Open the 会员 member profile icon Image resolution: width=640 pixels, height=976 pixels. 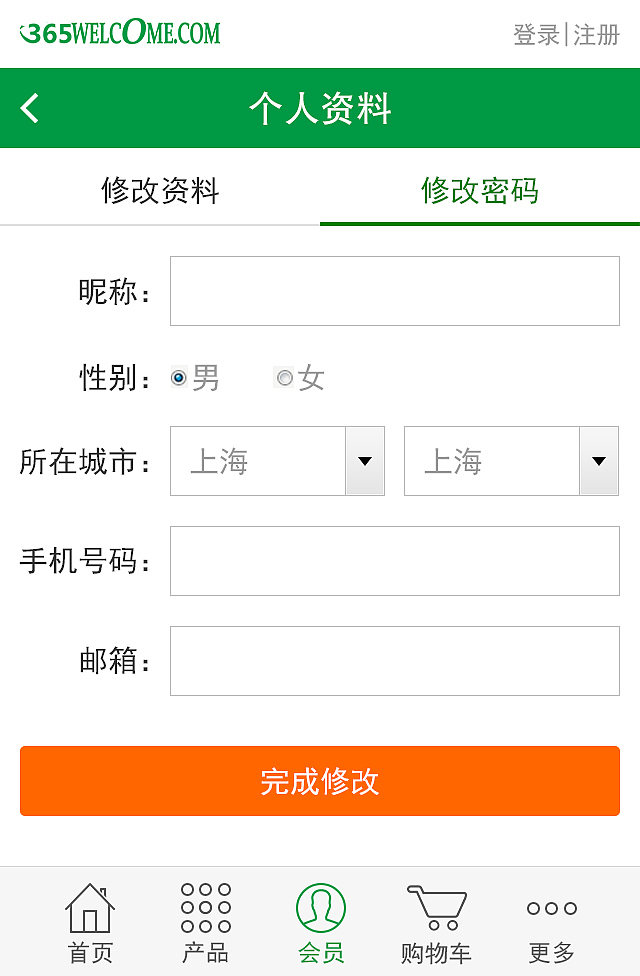click(x=320, y=910)
